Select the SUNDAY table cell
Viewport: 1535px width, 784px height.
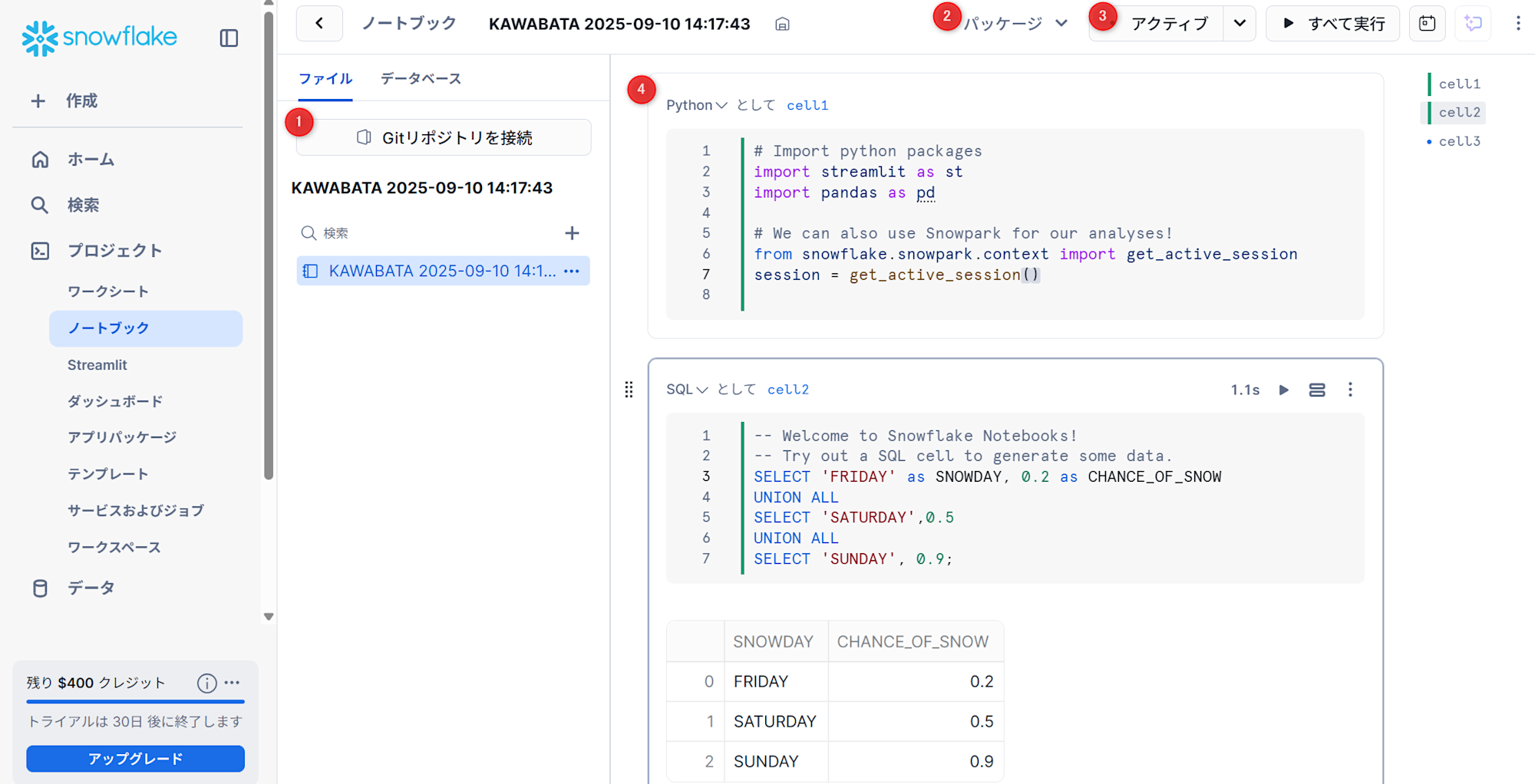[x=776, y=761]
